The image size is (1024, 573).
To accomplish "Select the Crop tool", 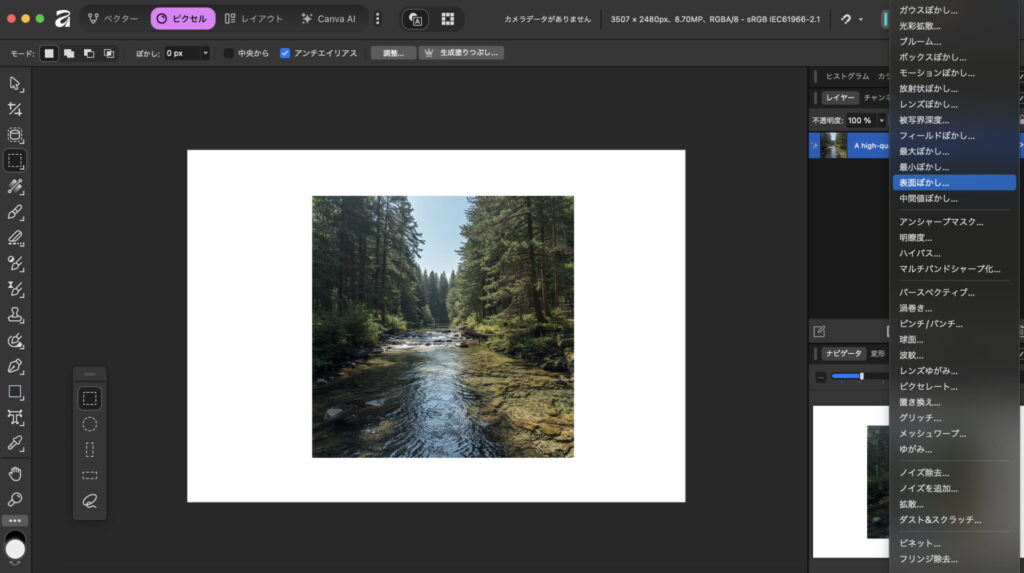I will (15, 109).
